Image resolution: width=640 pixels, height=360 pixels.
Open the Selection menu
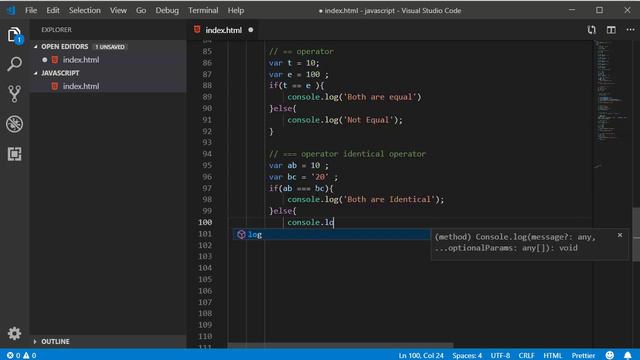point(84,11)
